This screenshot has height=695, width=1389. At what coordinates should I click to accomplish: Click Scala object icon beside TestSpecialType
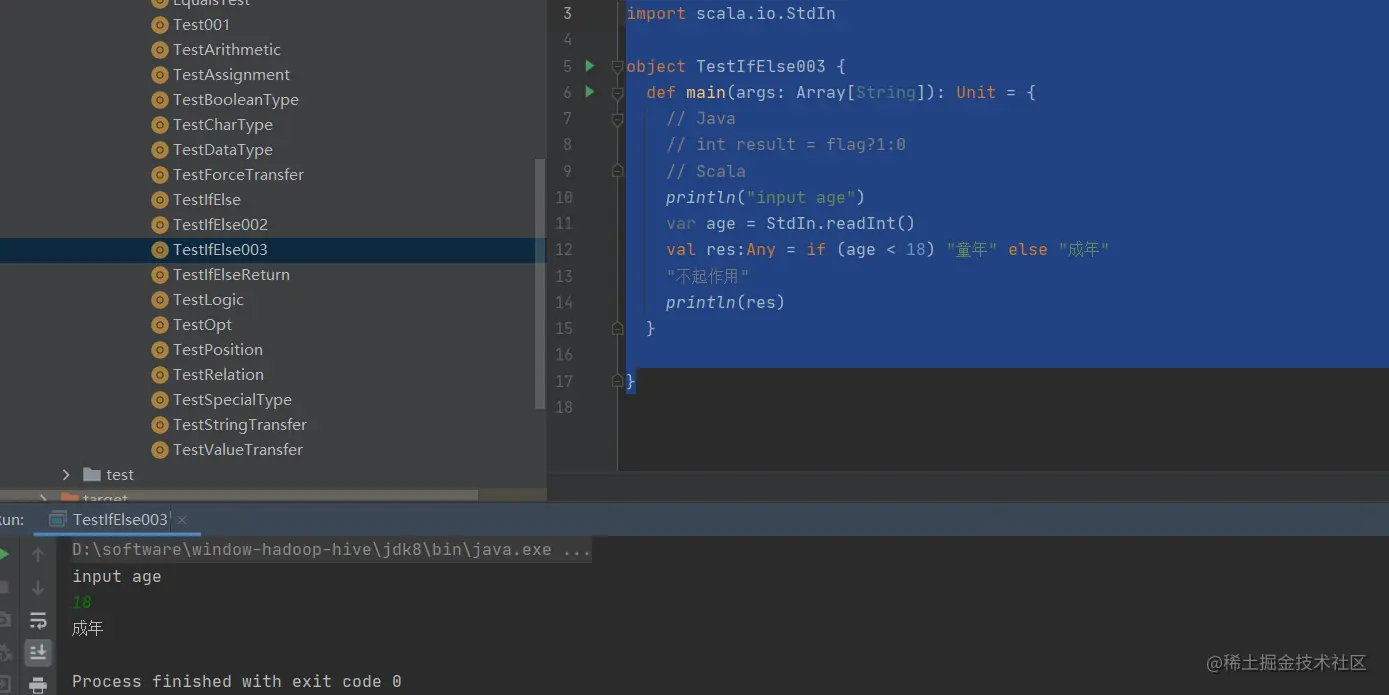pyautogui.click(x=159, y=400)
